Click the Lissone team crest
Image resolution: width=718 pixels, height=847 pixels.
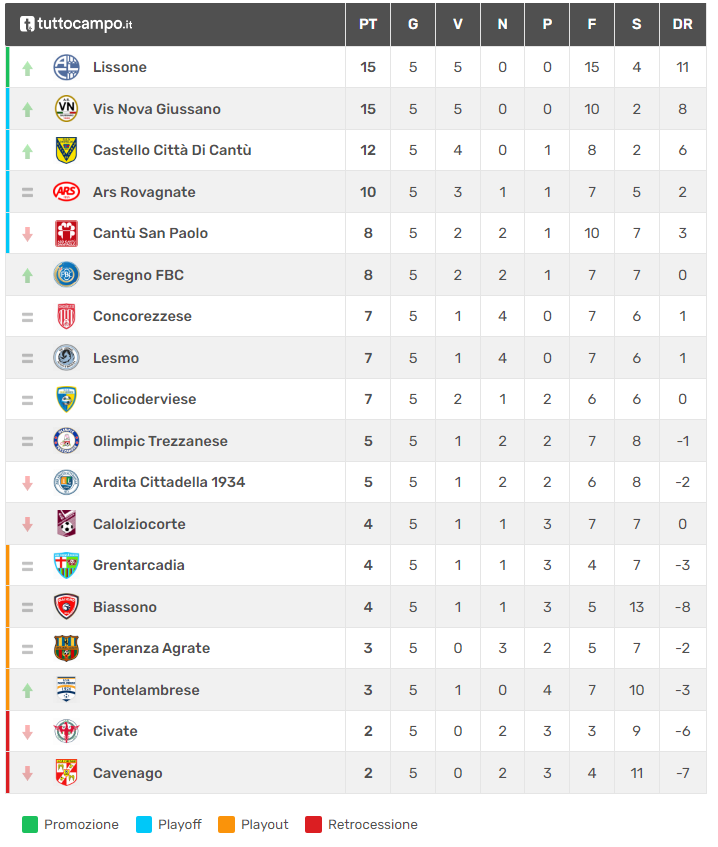coord(66,67)
